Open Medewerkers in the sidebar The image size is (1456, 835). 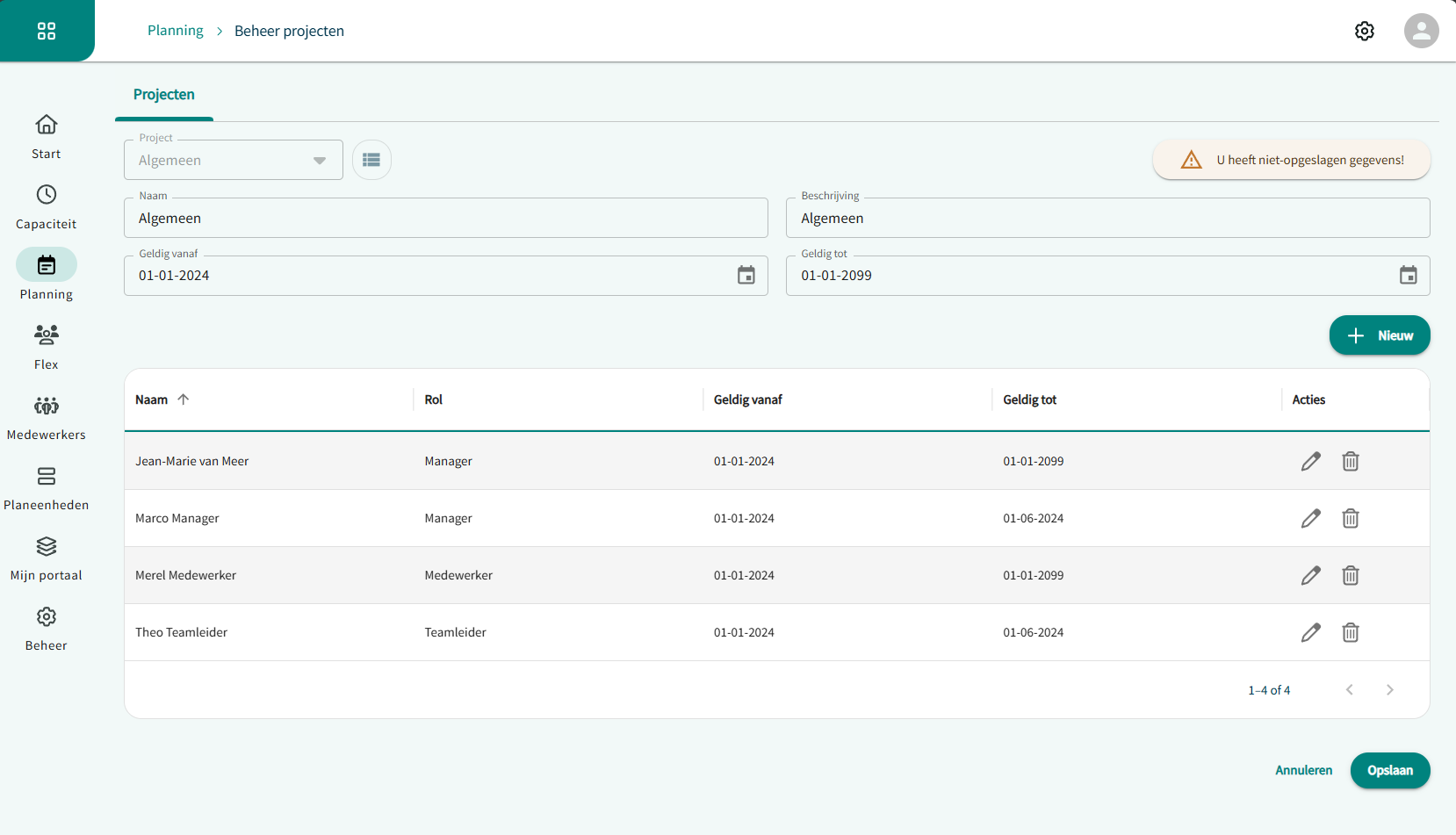[47, 418]
